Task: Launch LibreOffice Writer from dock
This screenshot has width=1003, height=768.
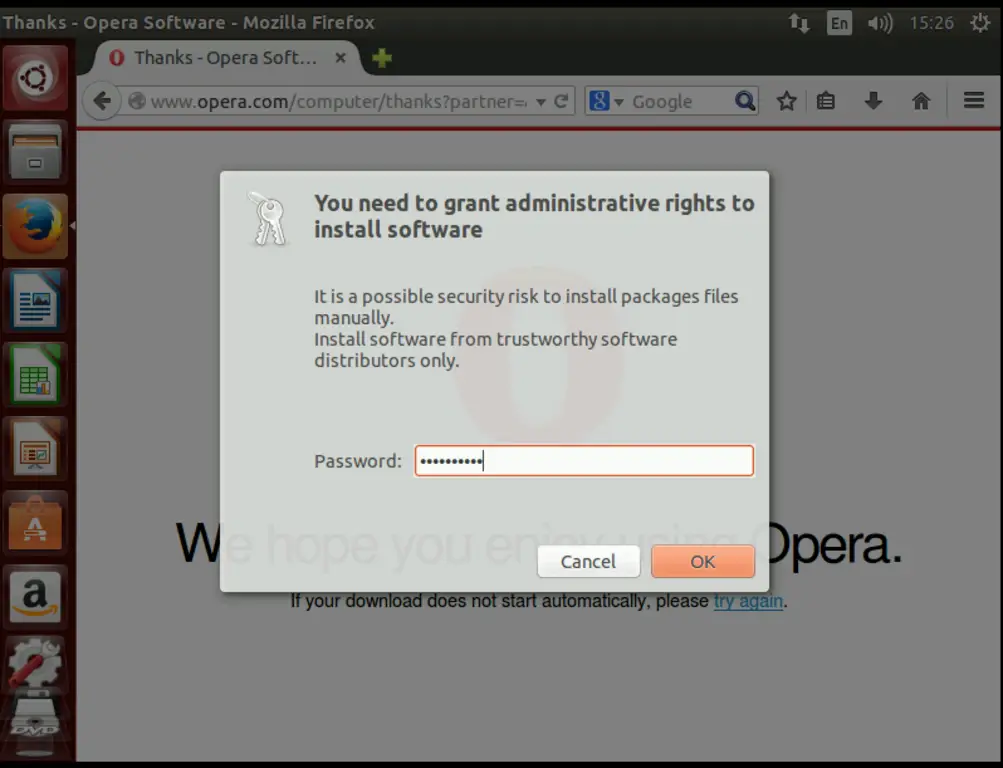Action: click(35, 301)
